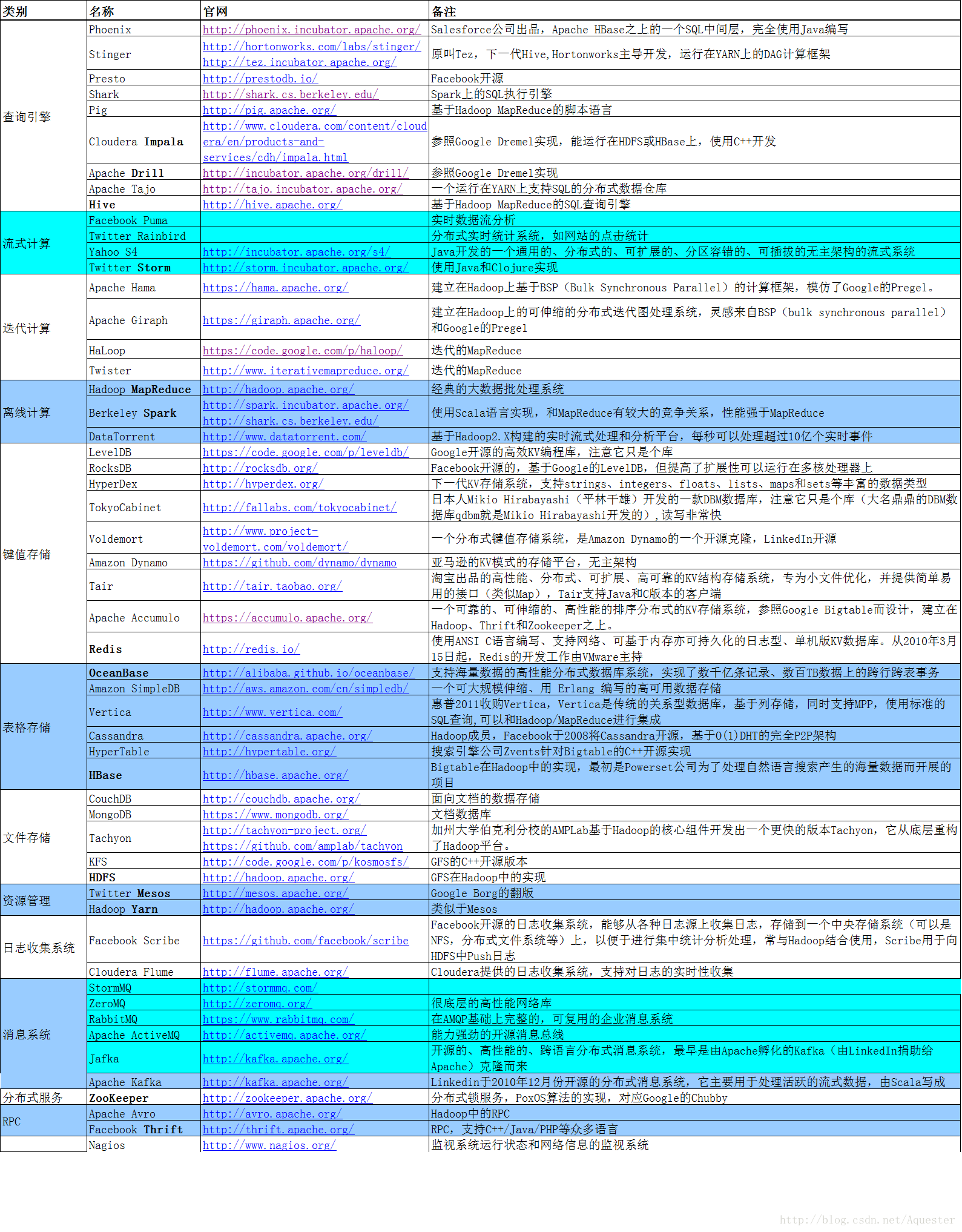This screenshot has width=962, height=1232.
Task: Open the activemq.apache.org link
Action: tap(284, 1035)
